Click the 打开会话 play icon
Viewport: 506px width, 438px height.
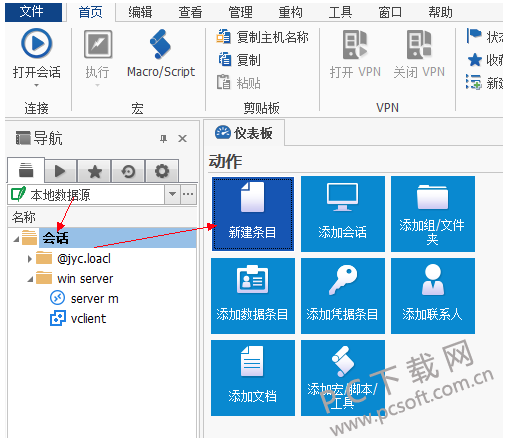[37, 43]
